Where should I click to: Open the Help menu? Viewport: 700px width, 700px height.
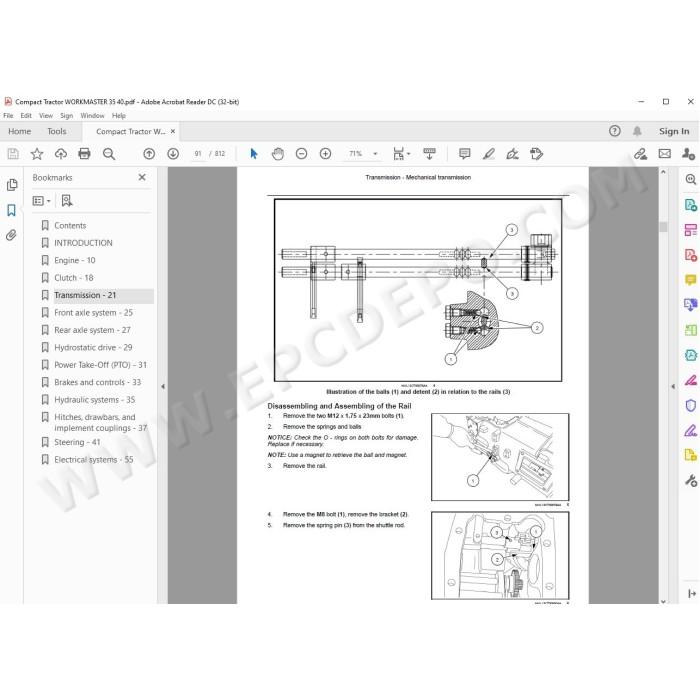point(119,116)
